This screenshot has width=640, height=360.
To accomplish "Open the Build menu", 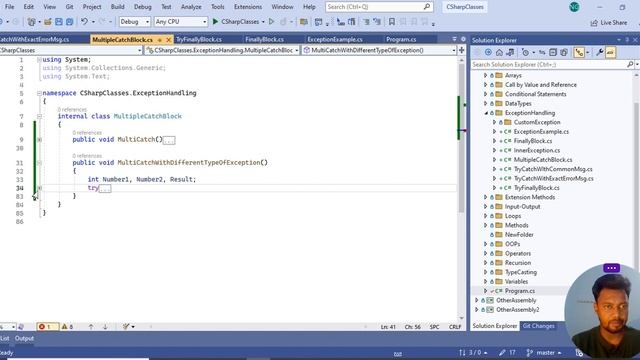I will pyautogui.click(x=118, y=7).
